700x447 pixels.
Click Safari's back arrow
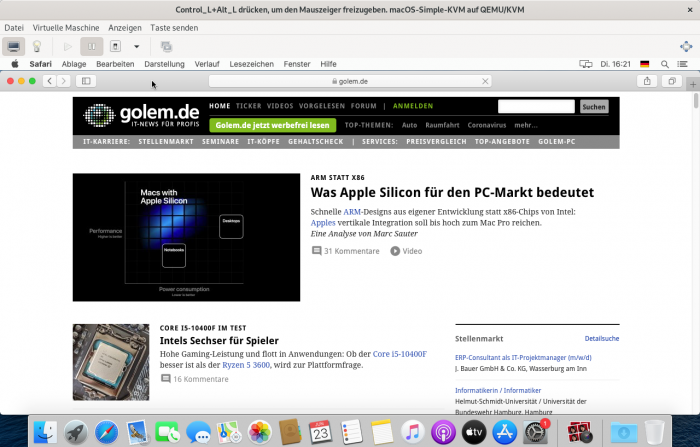click(50, 81)
